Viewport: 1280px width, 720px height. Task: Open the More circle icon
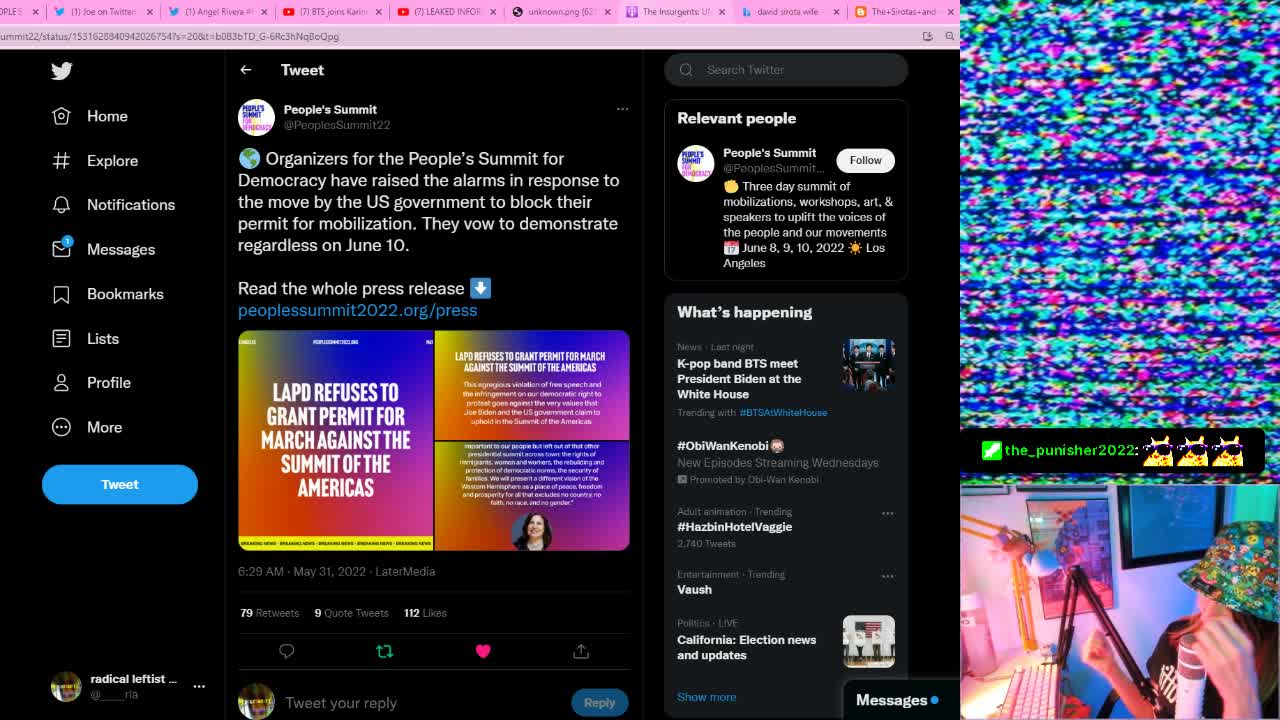tap(61, 427)
